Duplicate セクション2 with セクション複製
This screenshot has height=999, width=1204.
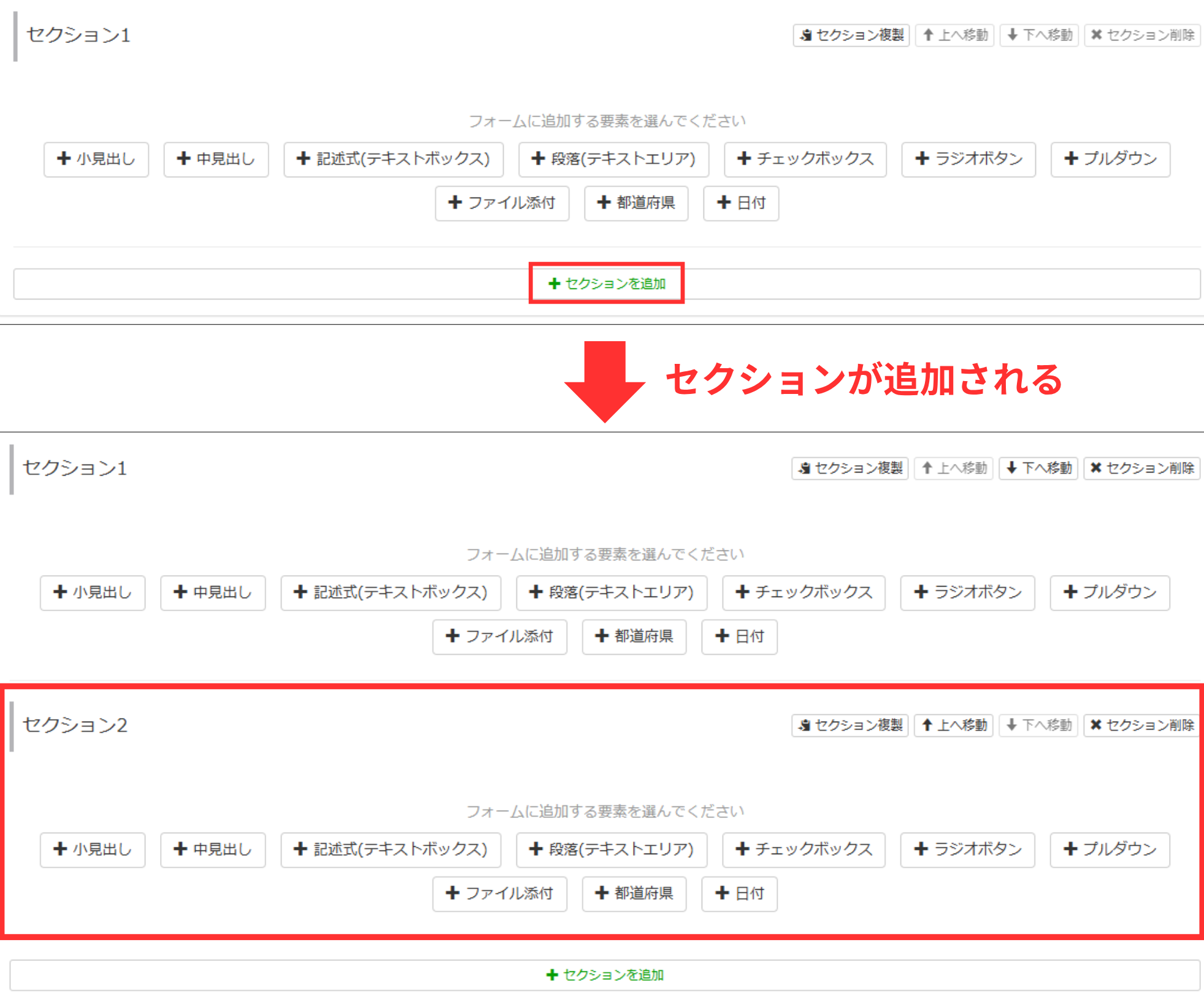pos(849,725)
